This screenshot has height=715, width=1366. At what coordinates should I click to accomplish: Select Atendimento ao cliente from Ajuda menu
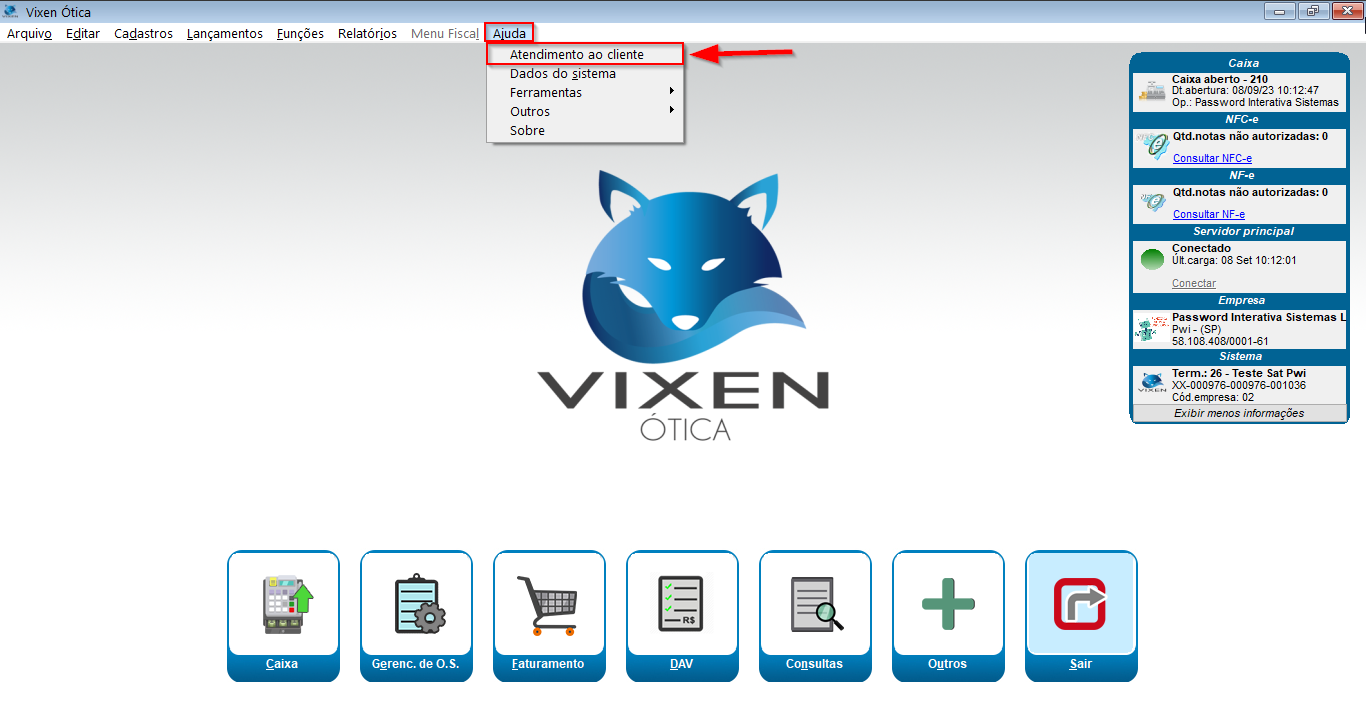[585, 54]
